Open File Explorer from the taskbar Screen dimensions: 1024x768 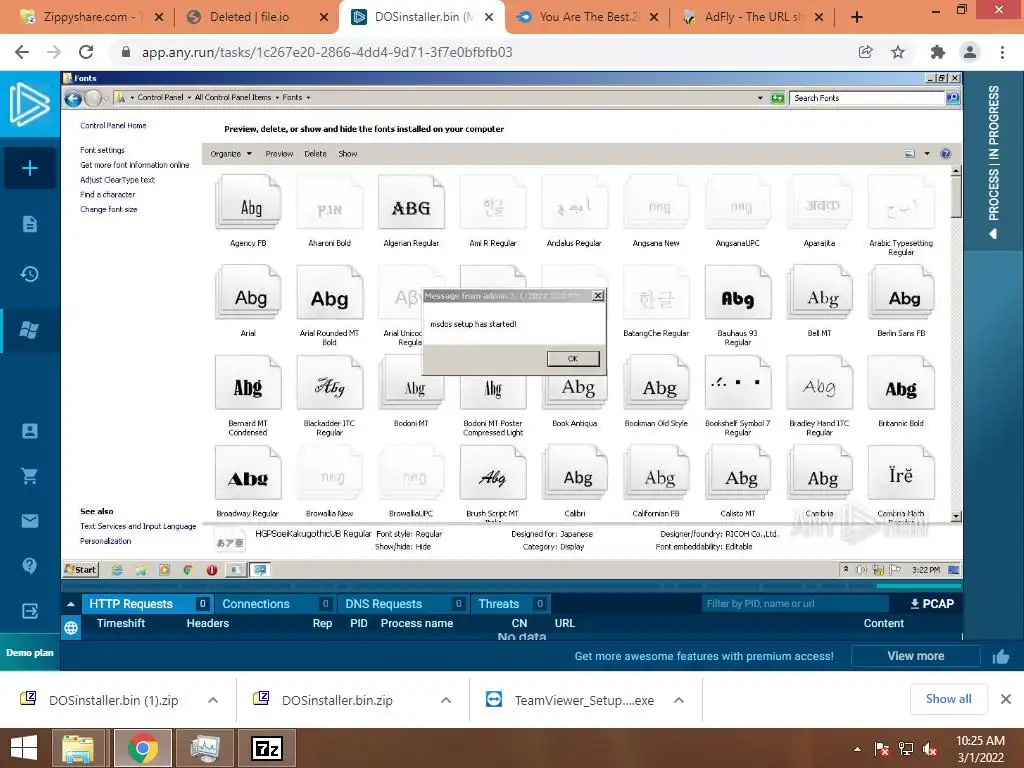(78, 748)
